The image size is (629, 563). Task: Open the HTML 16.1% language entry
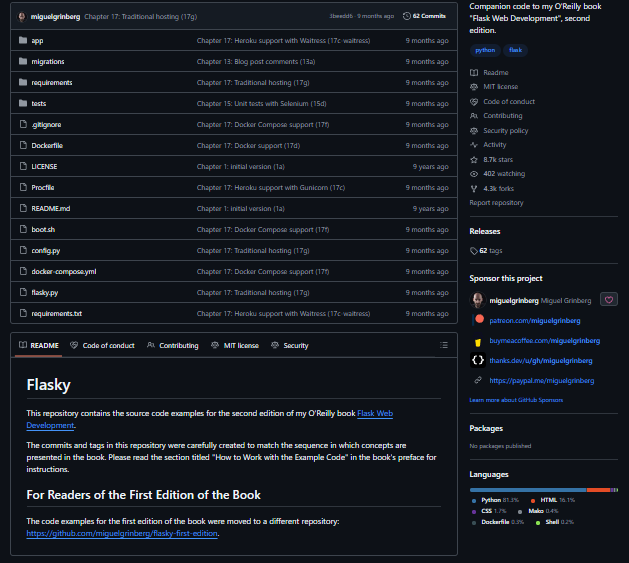click(x=553, y=500)
